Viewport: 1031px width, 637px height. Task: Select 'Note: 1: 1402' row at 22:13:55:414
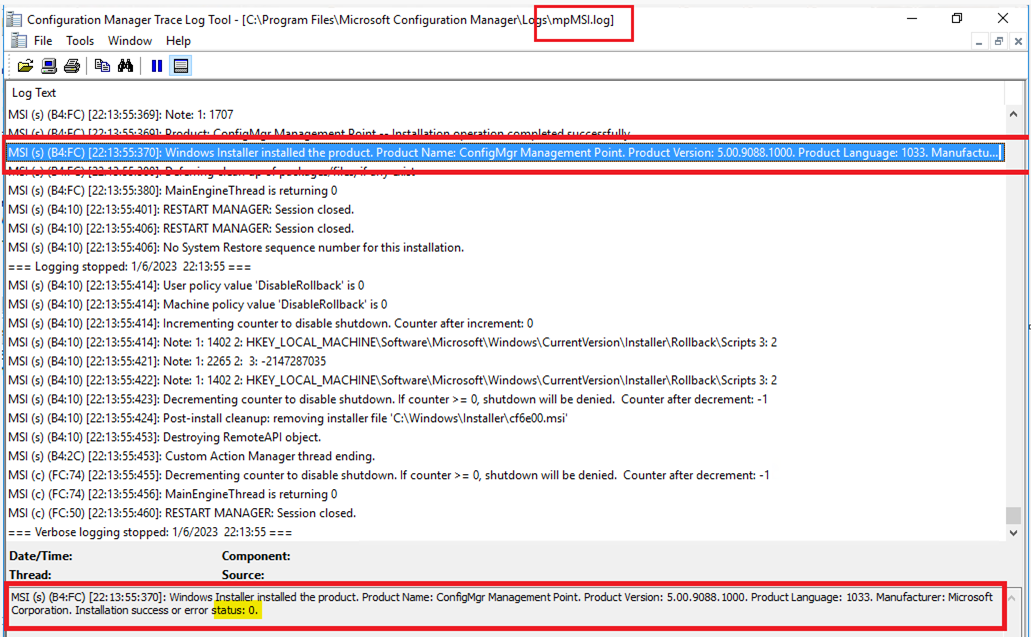(506, 342)
